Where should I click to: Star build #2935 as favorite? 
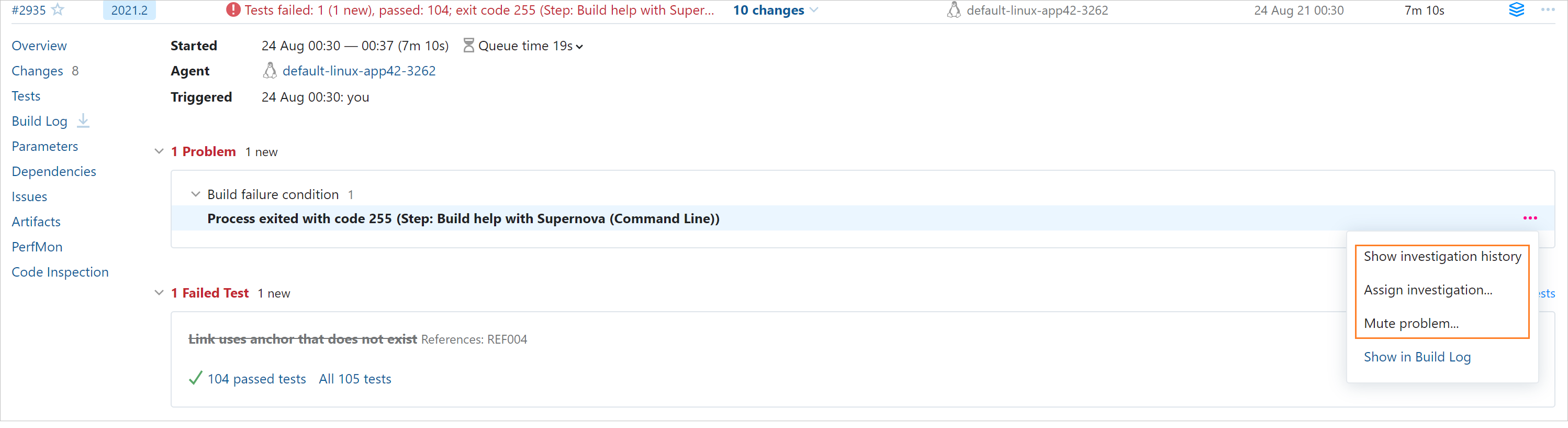[x=58, y=10]
